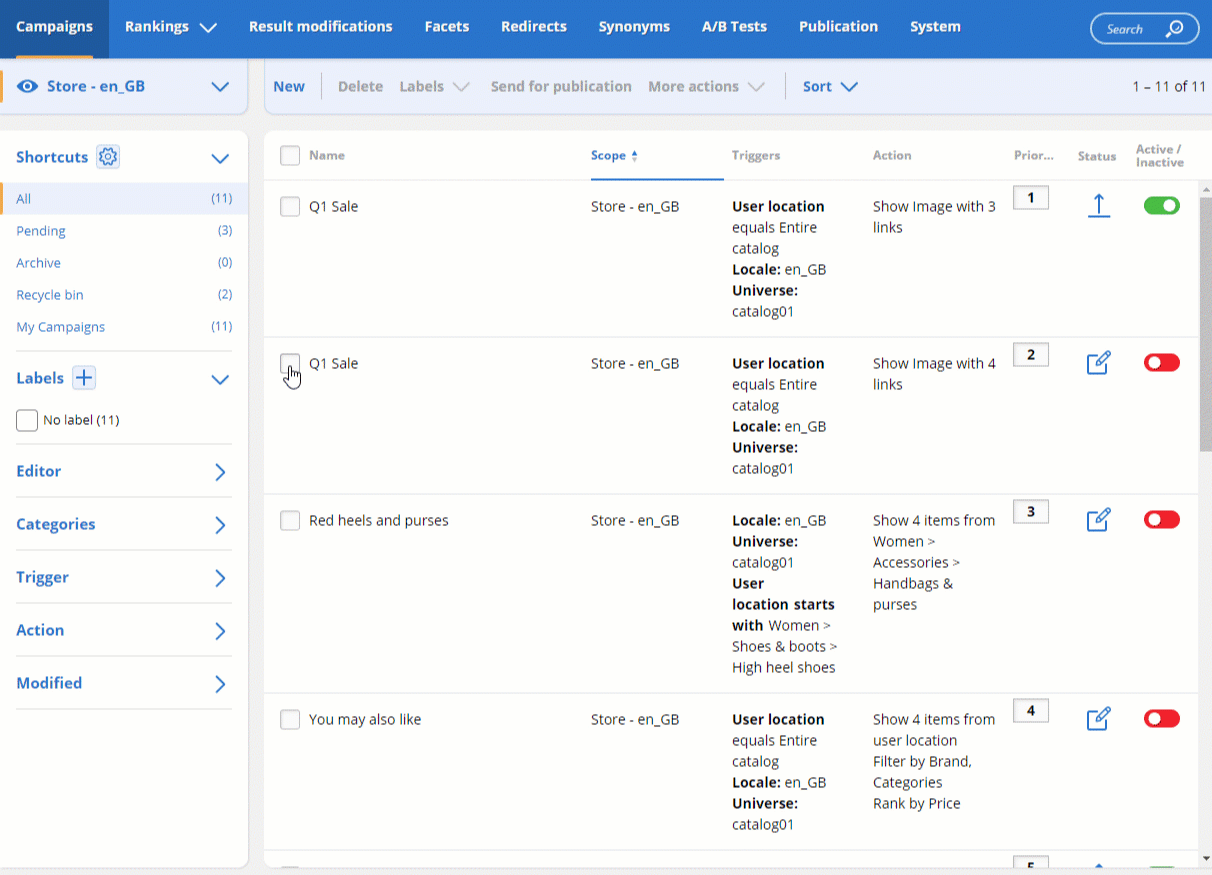Check the second Q1 Sale row checkbox
The image size is (1212, 875).
[x=290, y=364]
